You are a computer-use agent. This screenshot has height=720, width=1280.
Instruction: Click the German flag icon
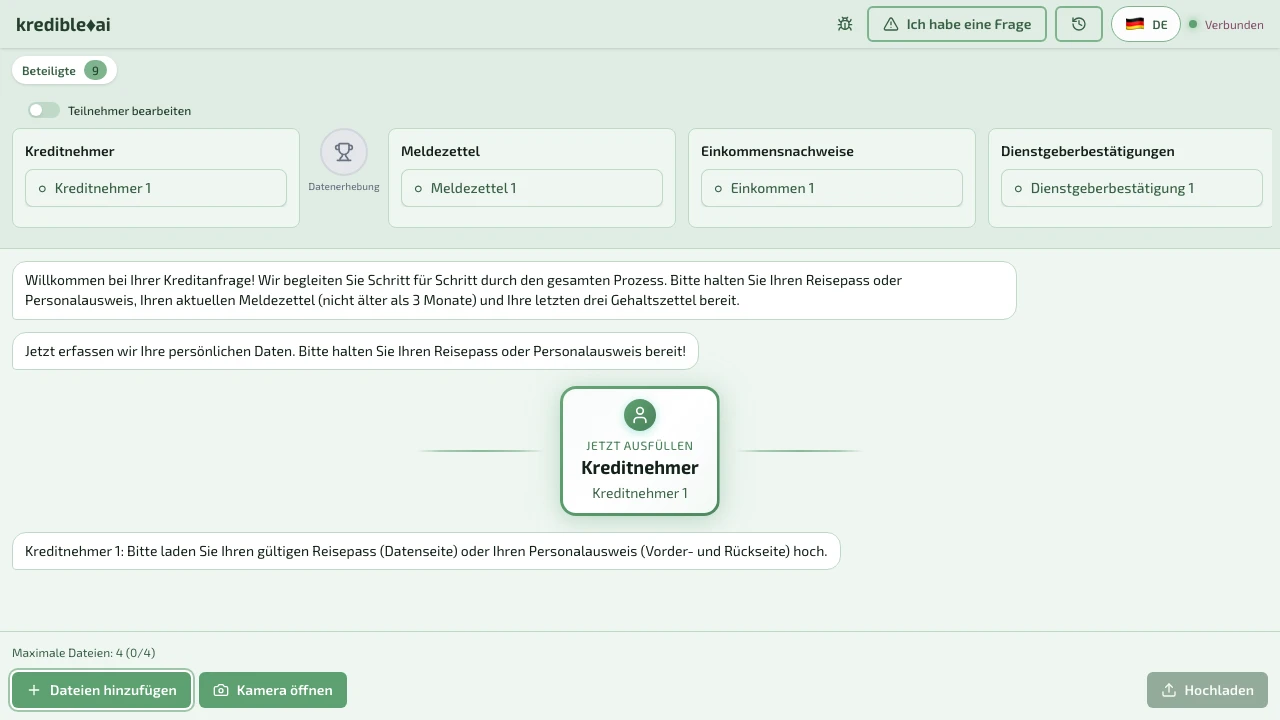1134,24
